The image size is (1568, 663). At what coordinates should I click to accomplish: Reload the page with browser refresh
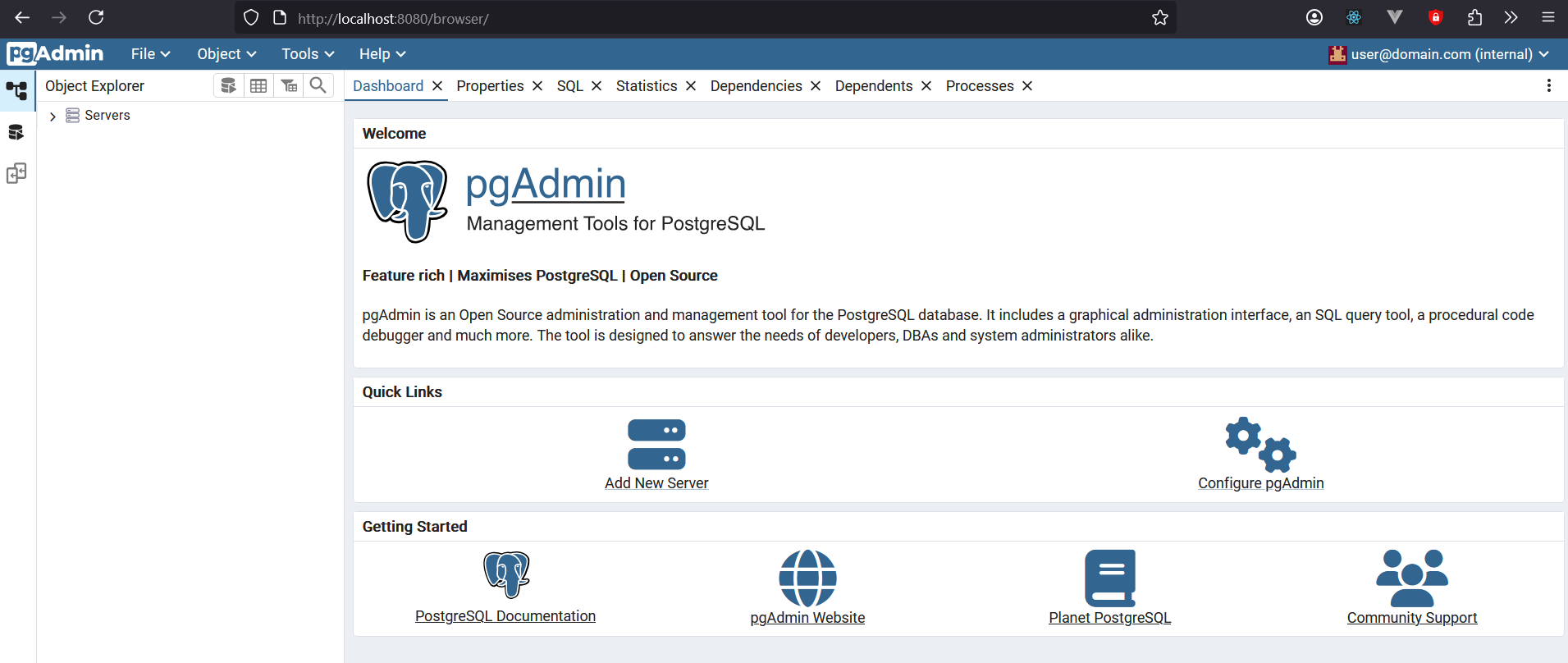(96, 17)
